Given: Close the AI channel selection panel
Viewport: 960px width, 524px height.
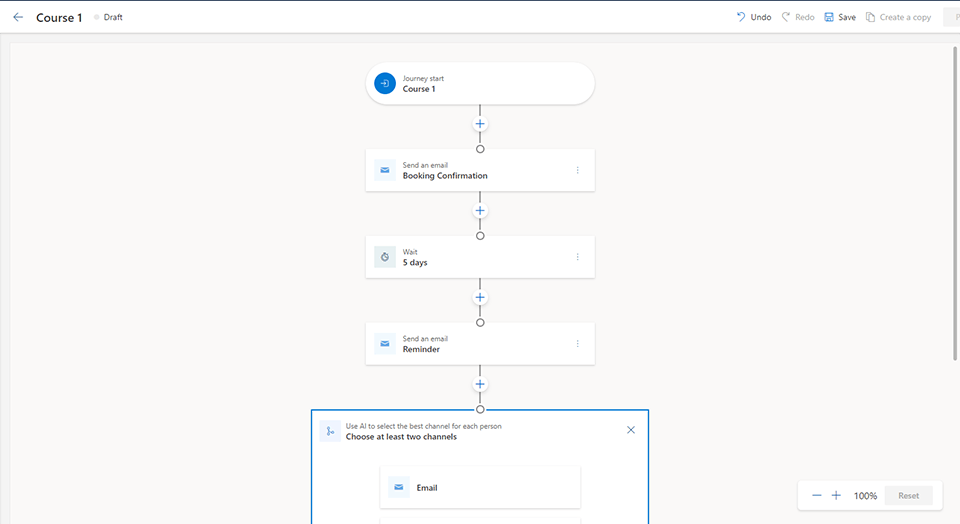Looking at the screenshot, I should (630, 430).
